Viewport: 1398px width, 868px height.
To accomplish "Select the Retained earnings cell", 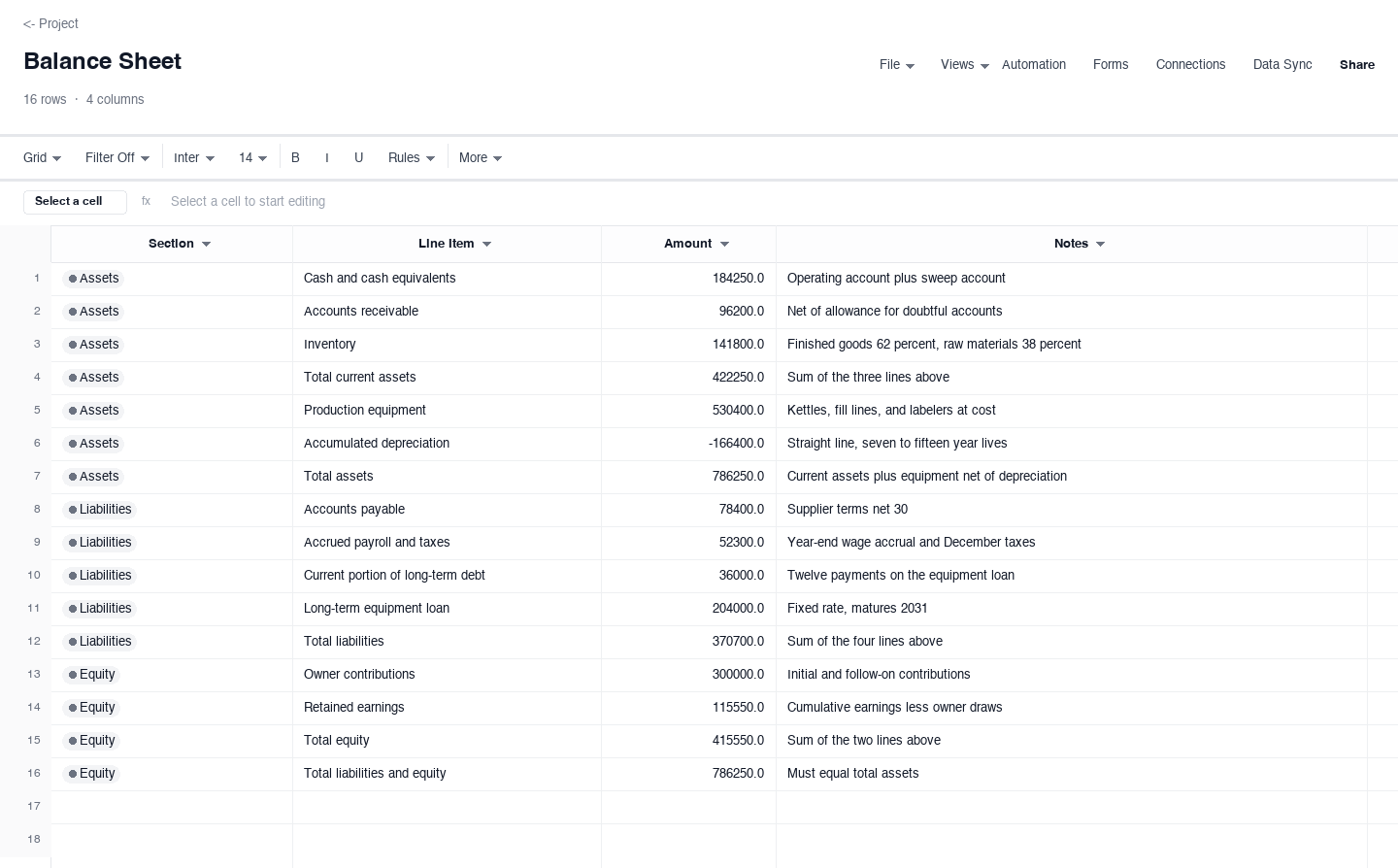I will click(447, 708).
